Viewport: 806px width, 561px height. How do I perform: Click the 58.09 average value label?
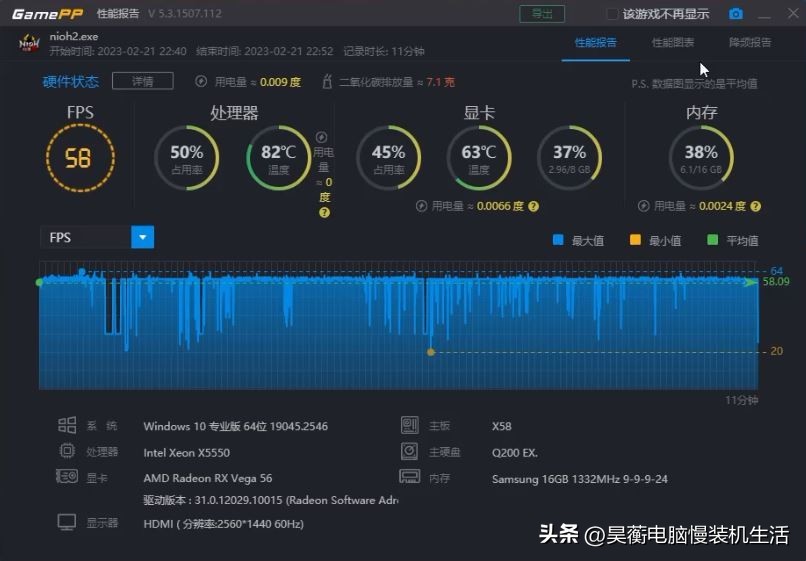[776, 281]
